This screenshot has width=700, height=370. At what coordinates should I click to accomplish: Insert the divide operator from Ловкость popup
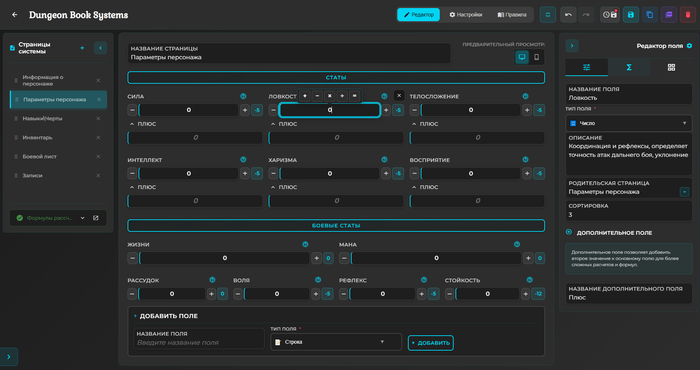pyautogui.click(x=342, y=96)
